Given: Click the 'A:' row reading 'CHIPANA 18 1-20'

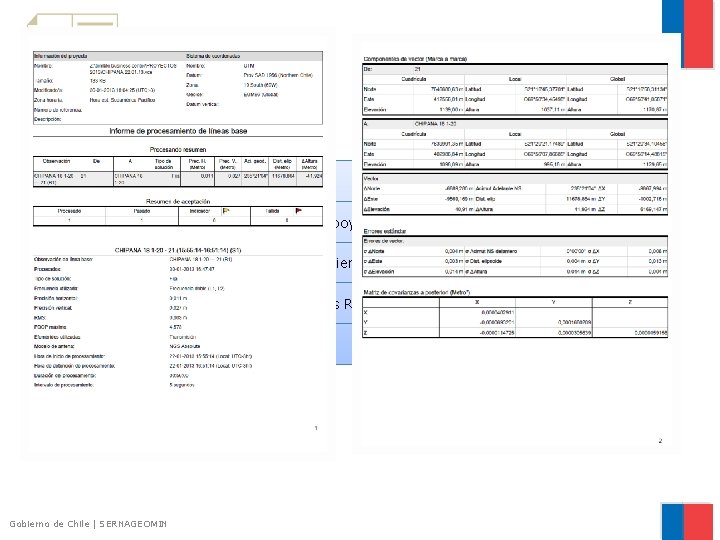Looking at the screenshot, I should click(x=515, y=124).
